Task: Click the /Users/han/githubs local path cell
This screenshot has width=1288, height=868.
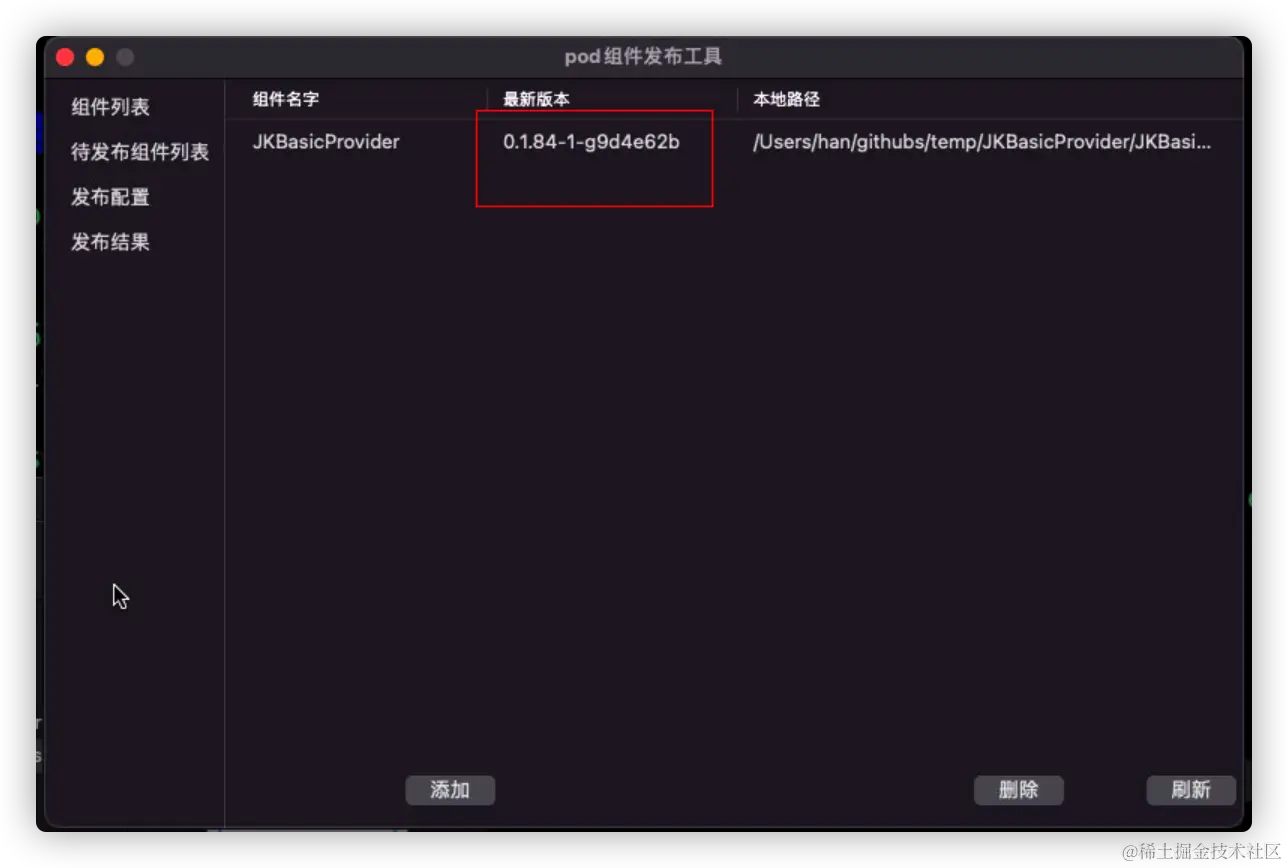Action: (x=982, y=142)
